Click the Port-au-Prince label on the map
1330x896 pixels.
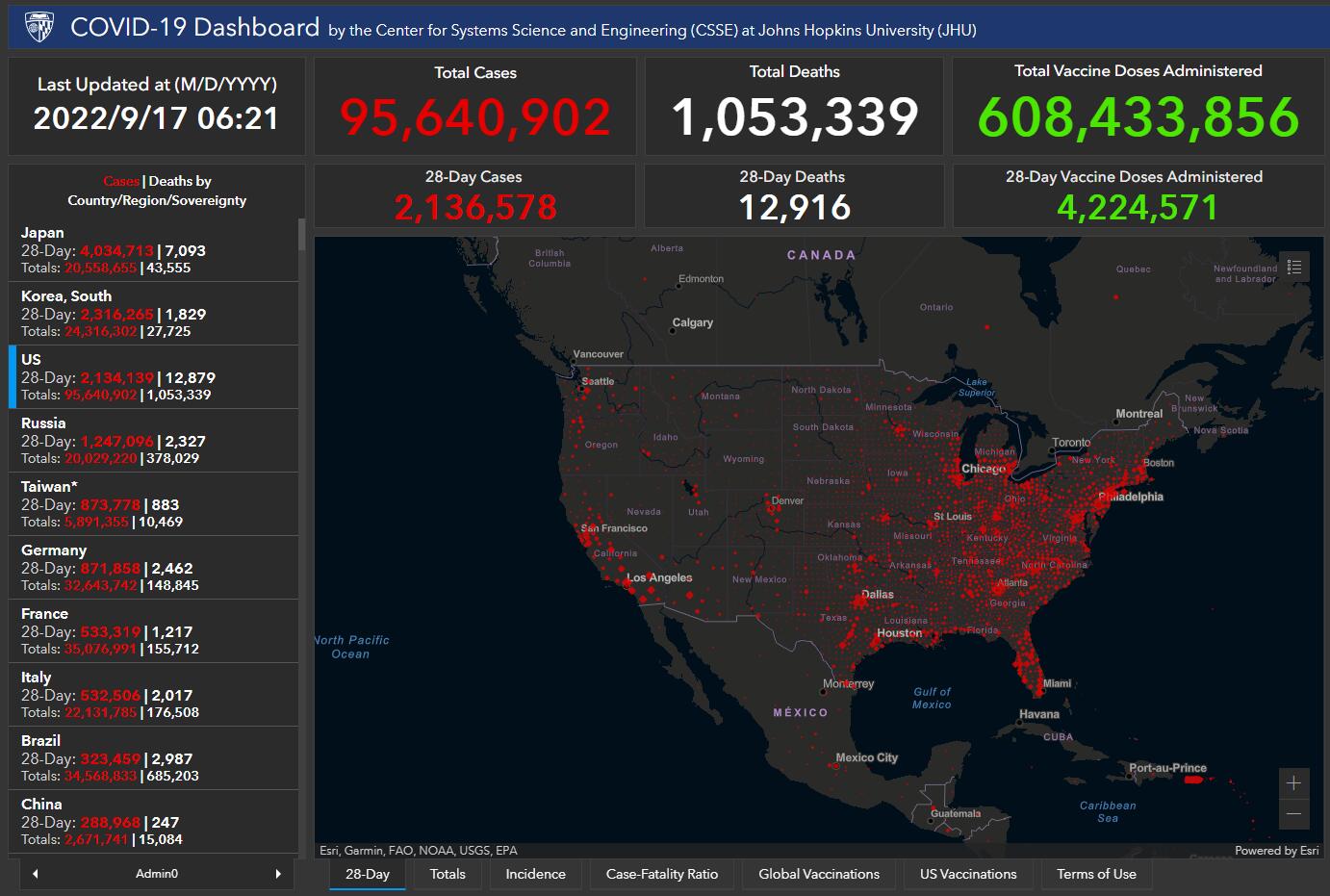pos(1167,768)
